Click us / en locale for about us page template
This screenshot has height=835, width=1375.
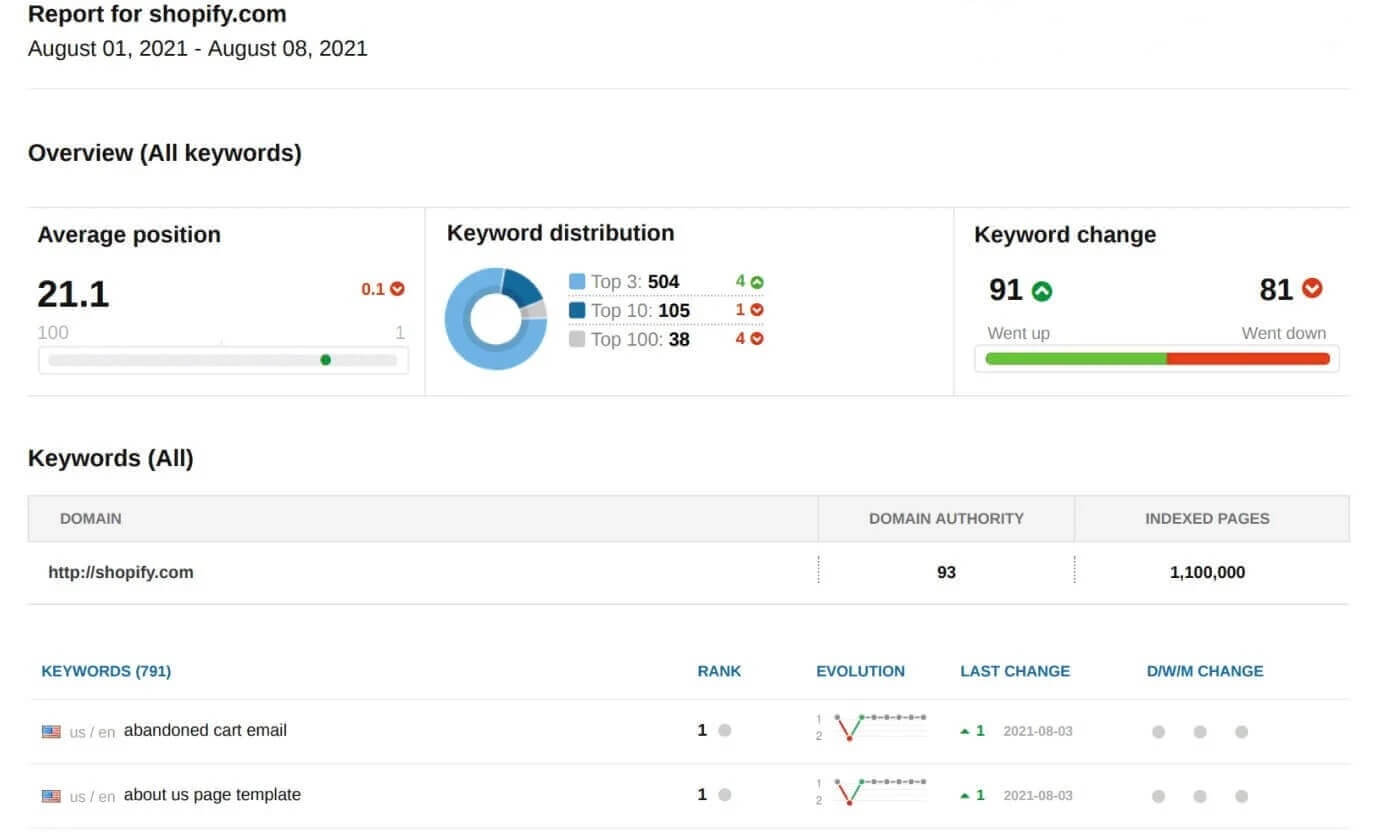(x=92, y=796)
